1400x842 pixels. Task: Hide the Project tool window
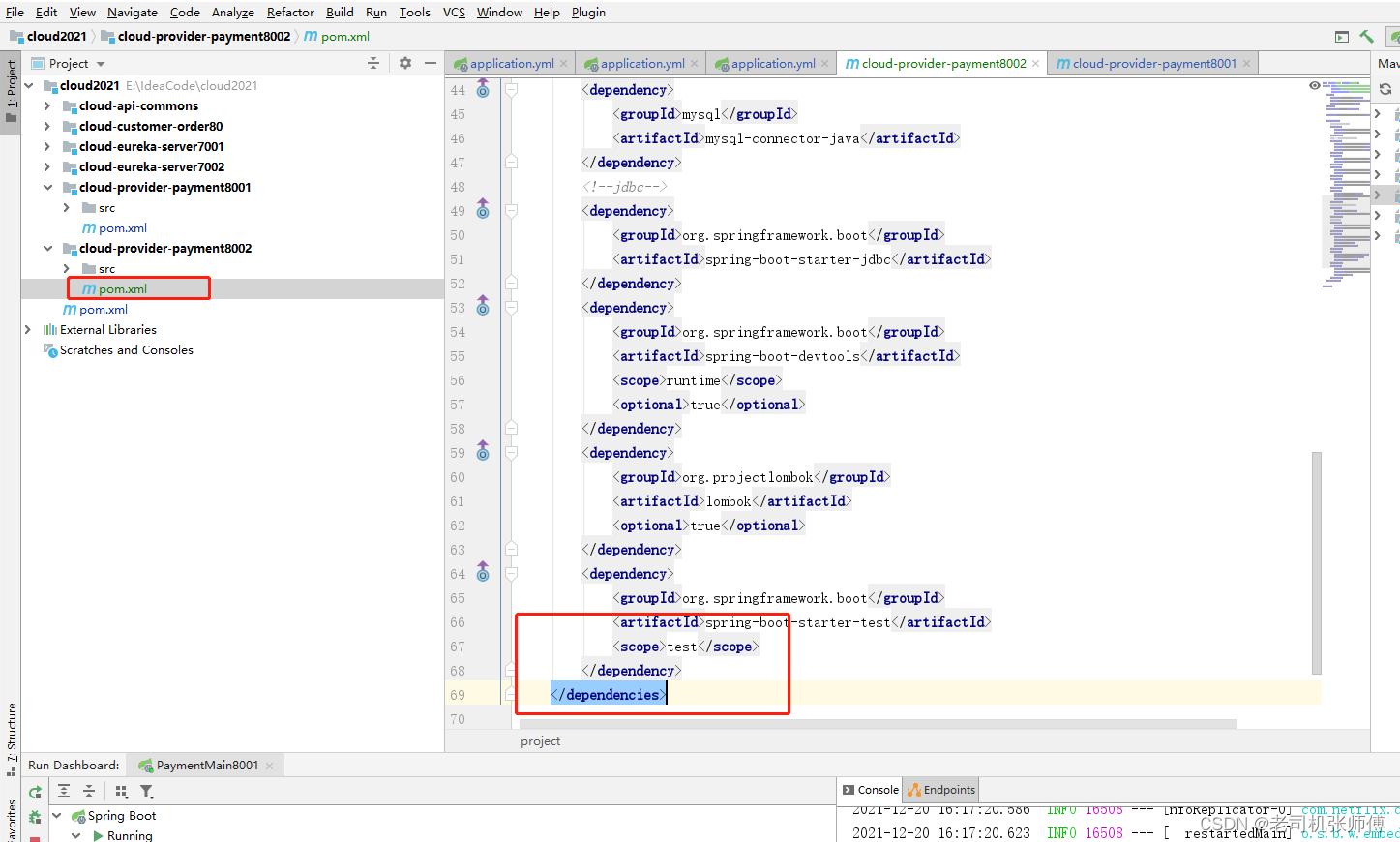[431, 63]
